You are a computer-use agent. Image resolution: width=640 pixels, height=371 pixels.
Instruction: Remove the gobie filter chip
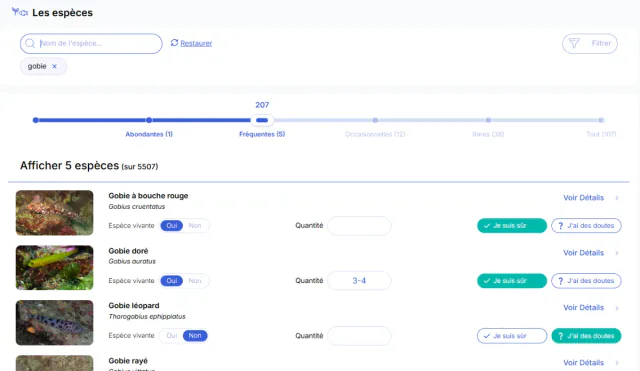54,66
